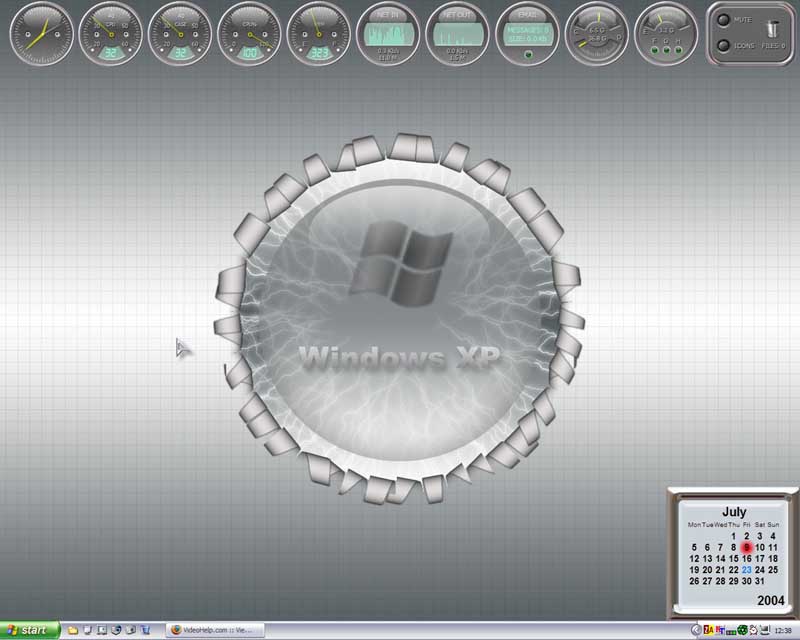Image resolution: width=800 pixels, height=640 pixels.
Task: Open the recycle bin on the control panel
Action: tap(773, 29)
